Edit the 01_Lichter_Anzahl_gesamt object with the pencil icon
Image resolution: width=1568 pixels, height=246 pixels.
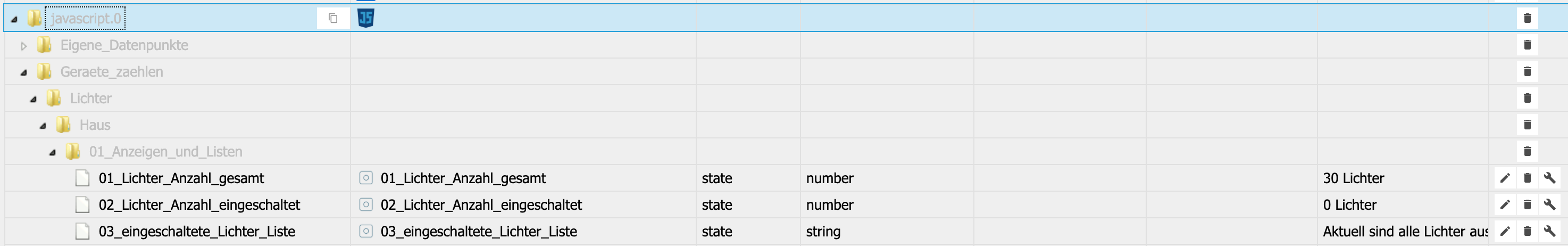tap(1505, 178)
